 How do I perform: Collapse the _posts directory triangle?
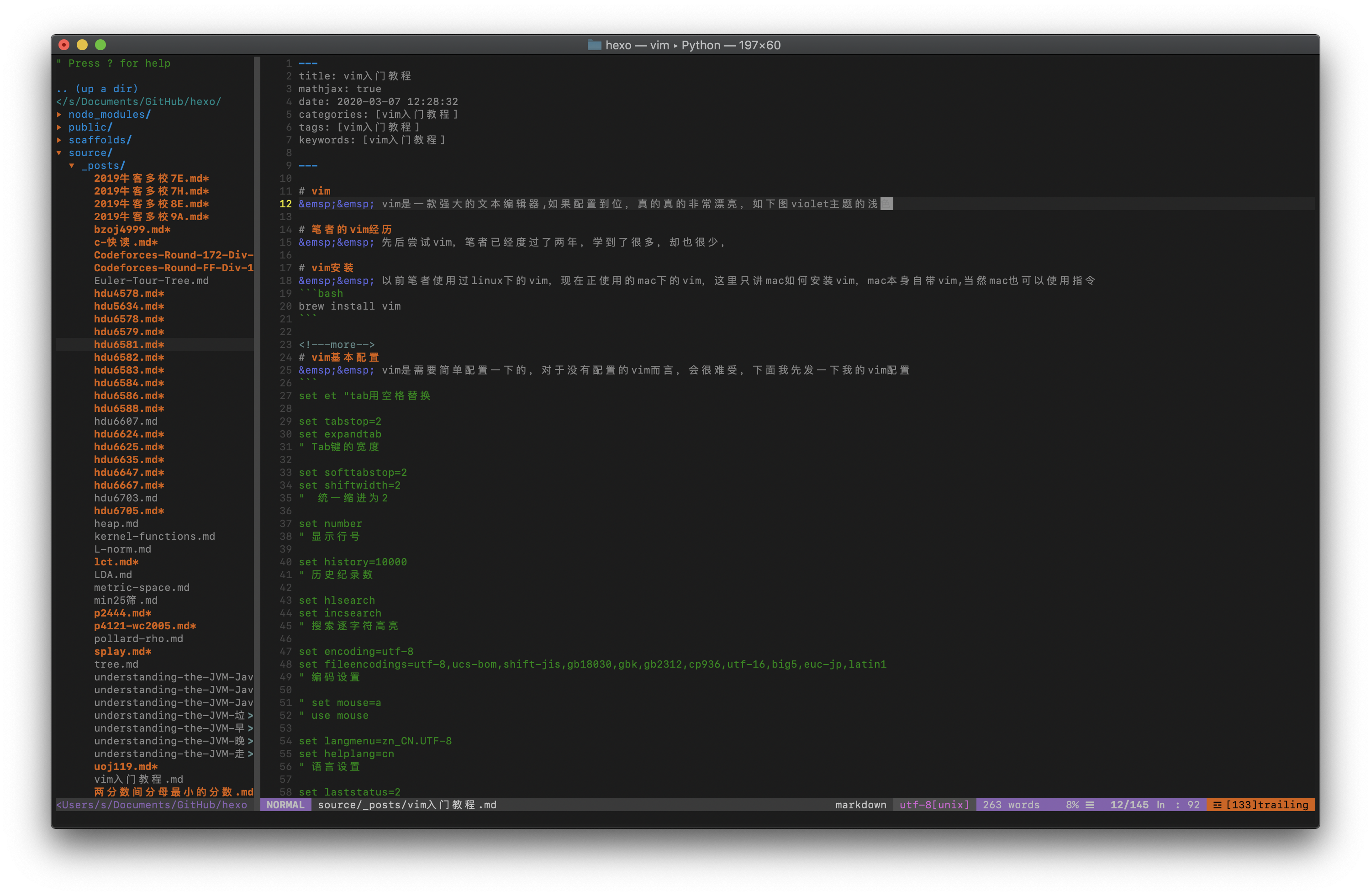point(72,166)
